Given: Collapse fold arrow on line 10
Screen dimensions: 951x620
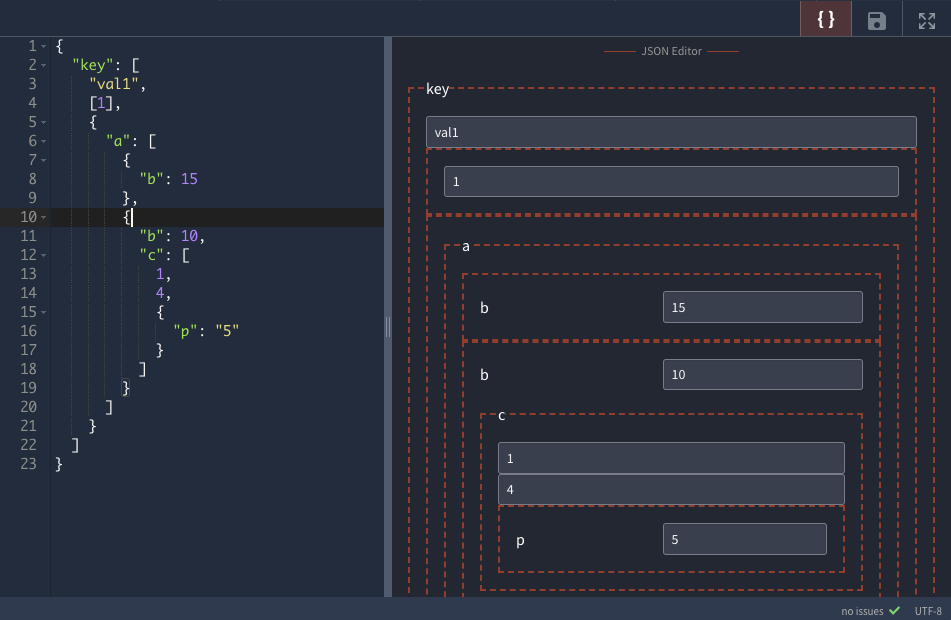Looking at the screenshot, I should pyautogui.click(x=44, y=217).
